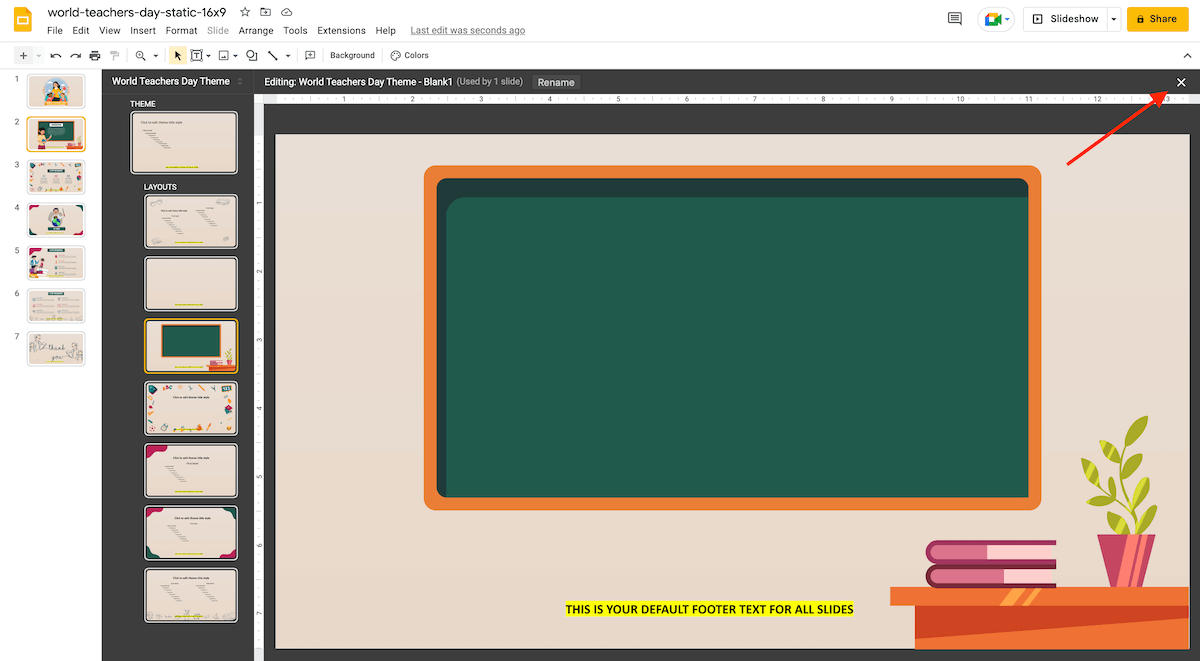Viewport: 1200px width, 661px height.
Task: Select the text box tool
Action: tap(196, 55)
